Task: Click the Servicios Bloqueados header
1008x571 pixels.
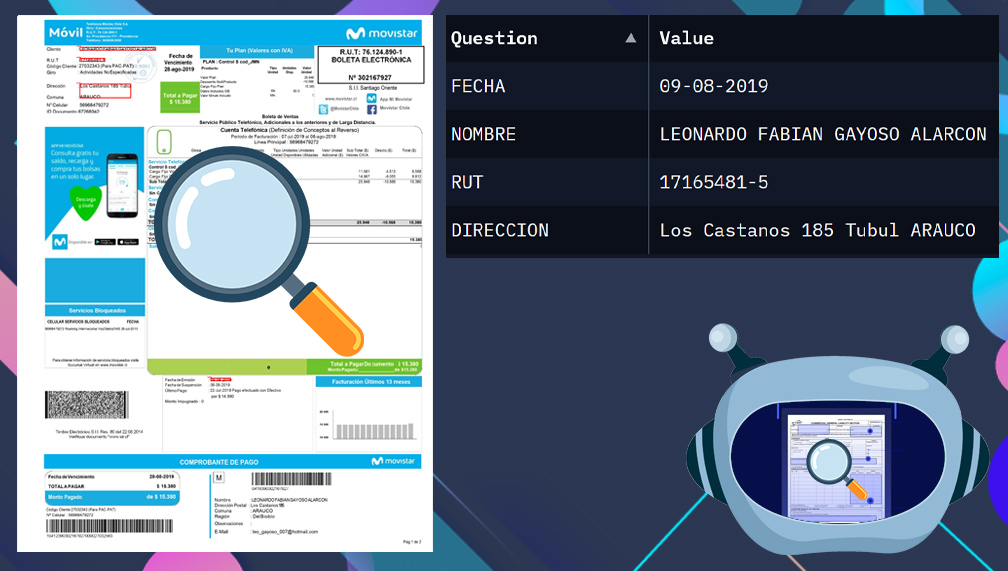Action: click(95, 311)
